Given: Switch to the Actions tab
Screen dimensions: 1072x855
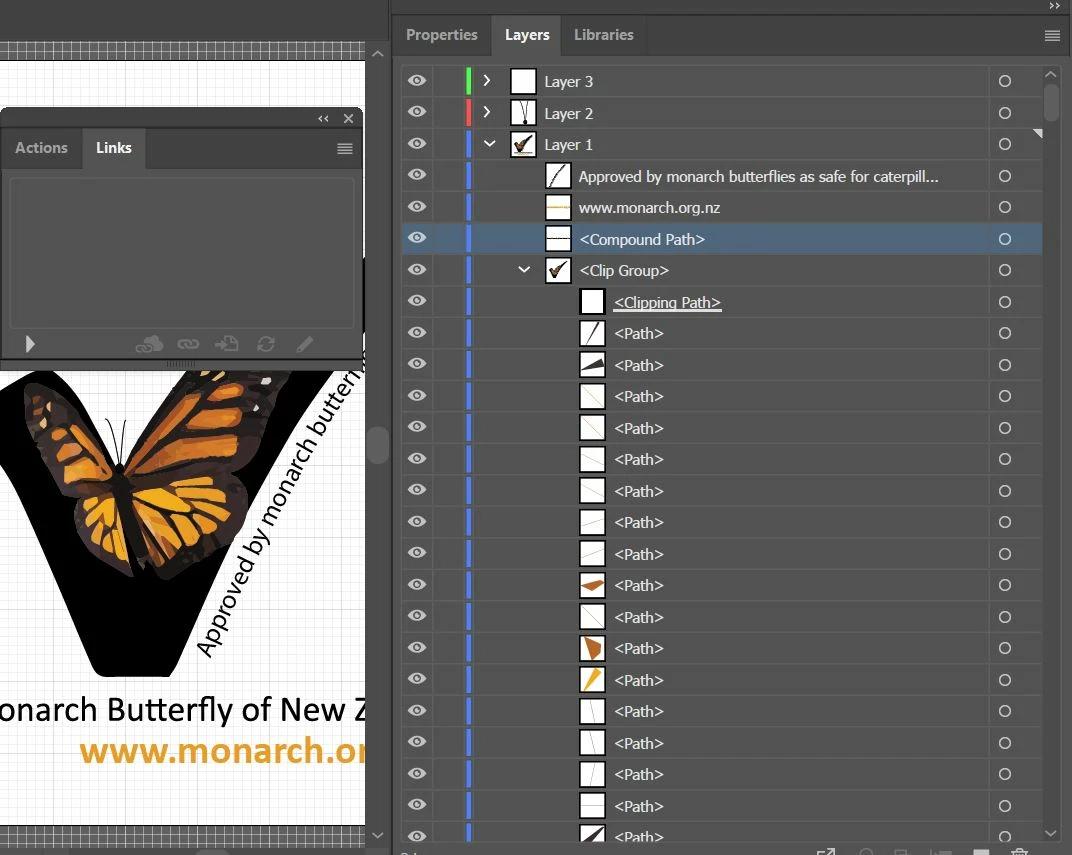Looking at the screenshot, I should [x=42, y=148].
